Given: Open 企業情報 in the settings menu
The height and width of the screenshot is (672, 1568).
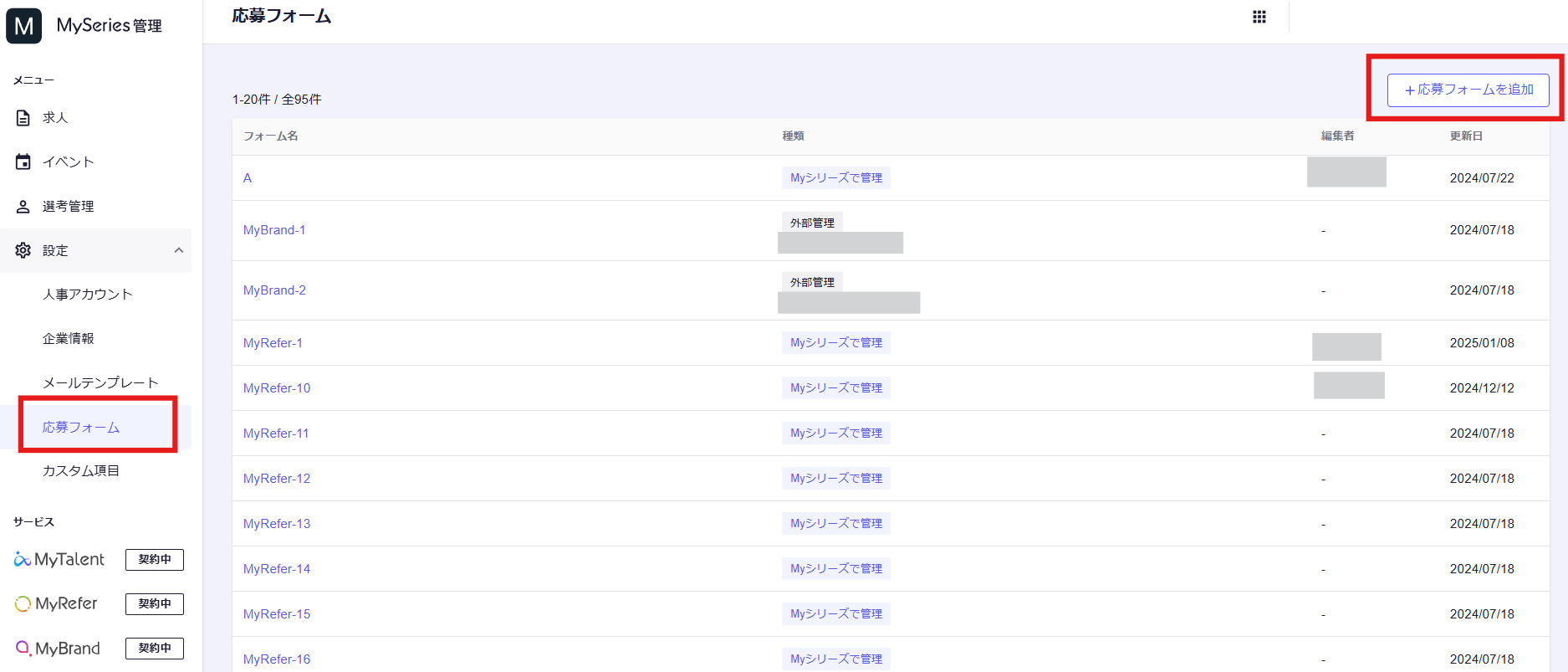Looking at the screenshot, I should [x=69, y=339].
